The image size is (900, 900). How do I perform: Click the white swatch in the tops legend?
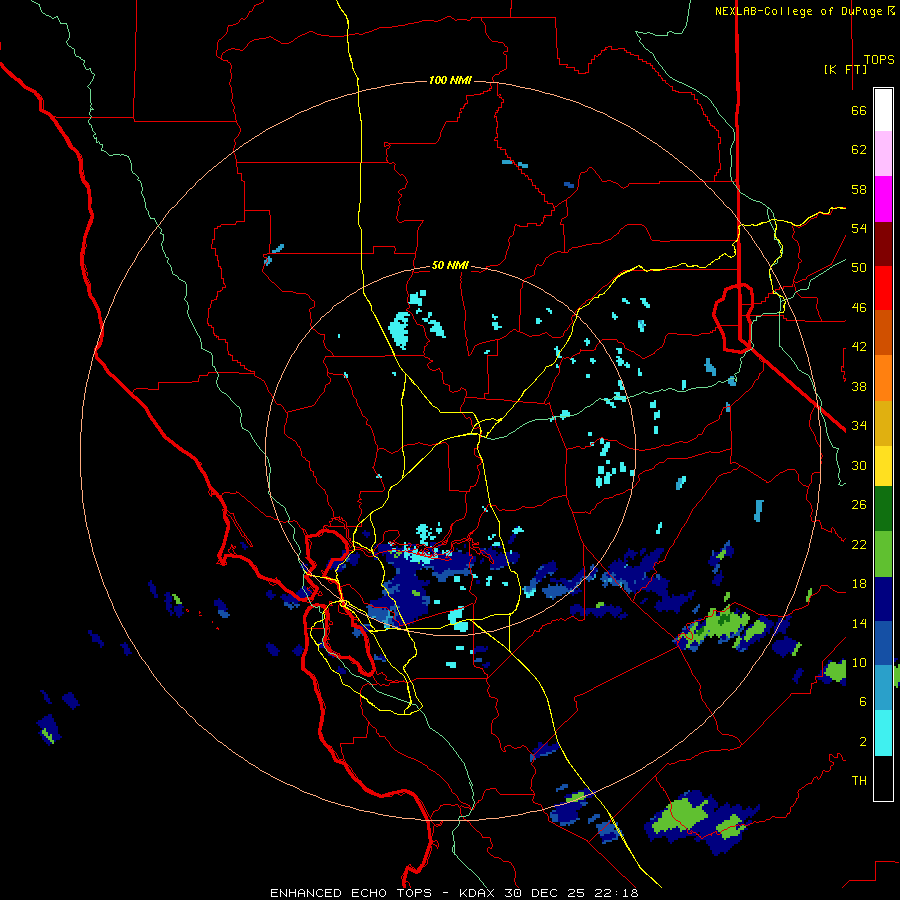(x=883, y=110)
